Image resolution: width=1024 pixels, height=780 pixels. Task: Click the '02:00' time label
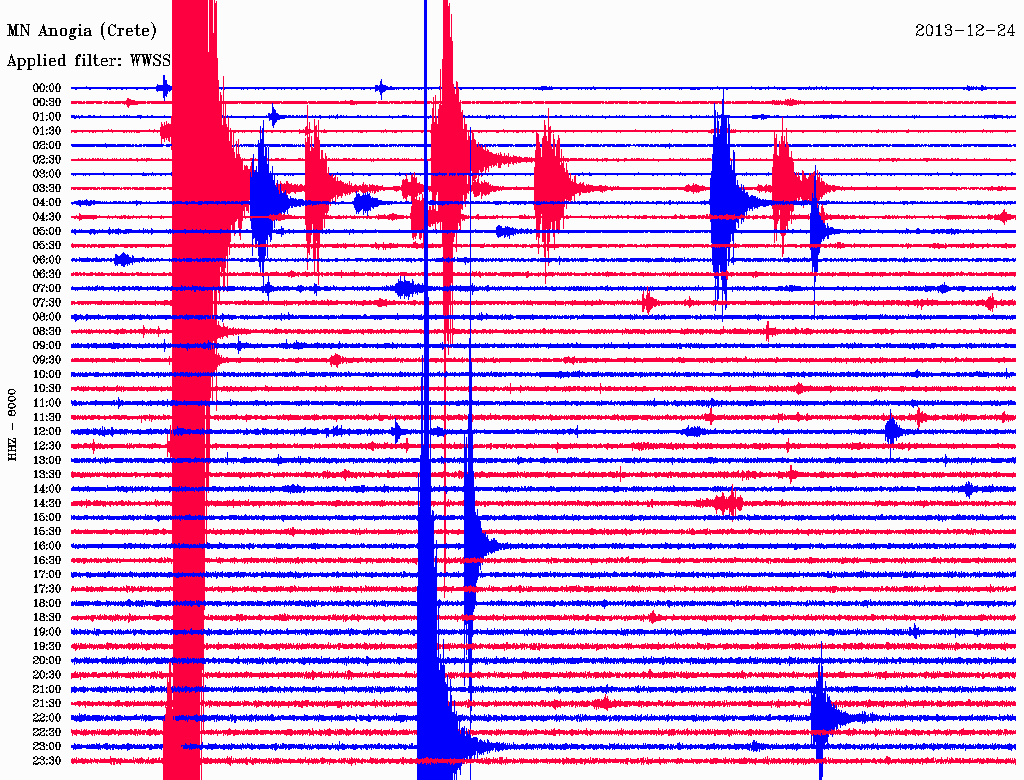(47, 145)
